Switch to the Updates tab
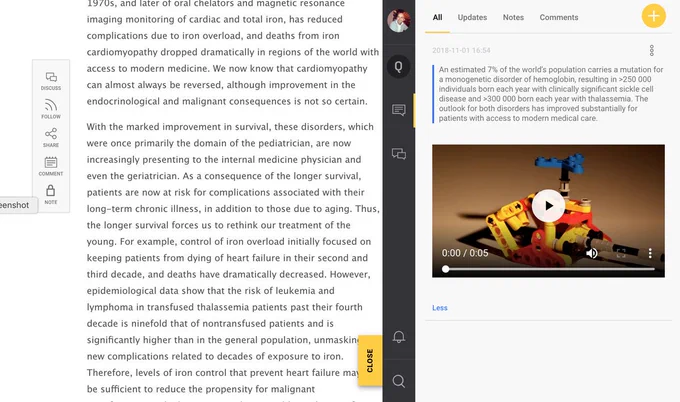Image resolution: width=680 pixels, height=402 pixels. 472,17
